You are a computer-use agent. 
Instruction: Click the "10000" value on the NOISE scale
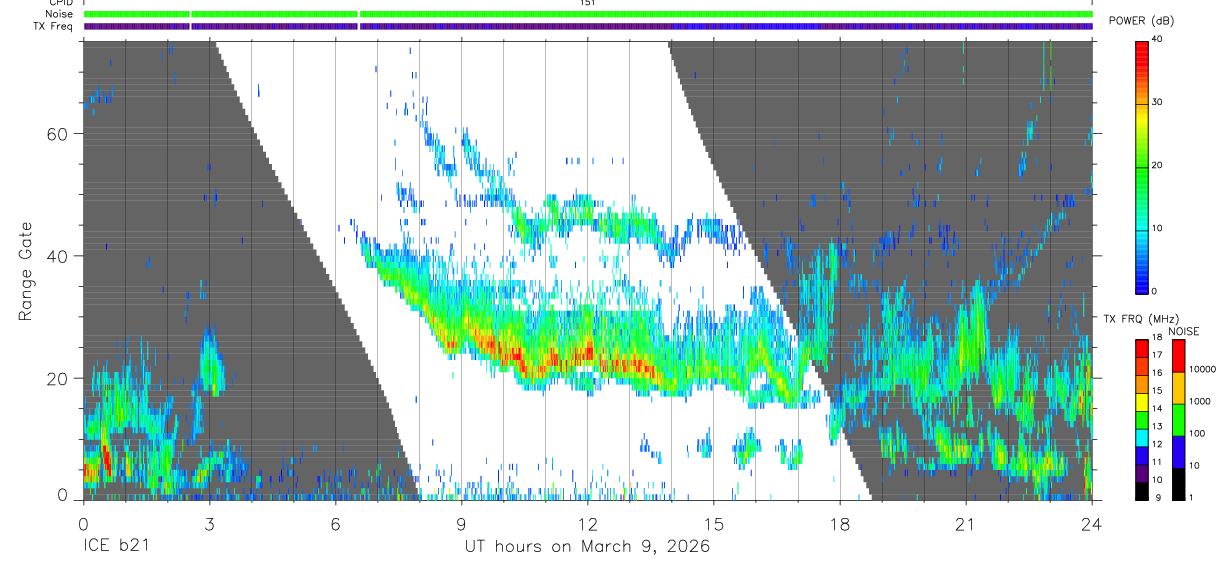(1202, 370)
